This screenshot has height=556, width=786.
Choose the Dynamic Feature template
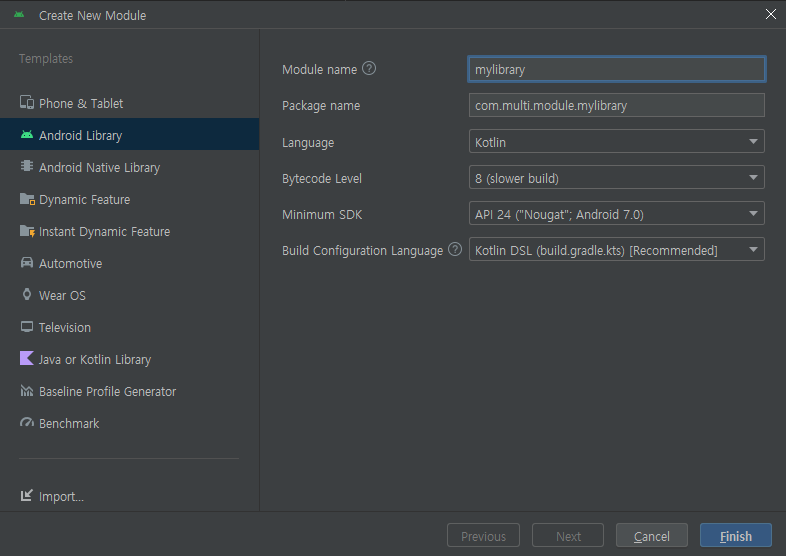coord(129,199)
